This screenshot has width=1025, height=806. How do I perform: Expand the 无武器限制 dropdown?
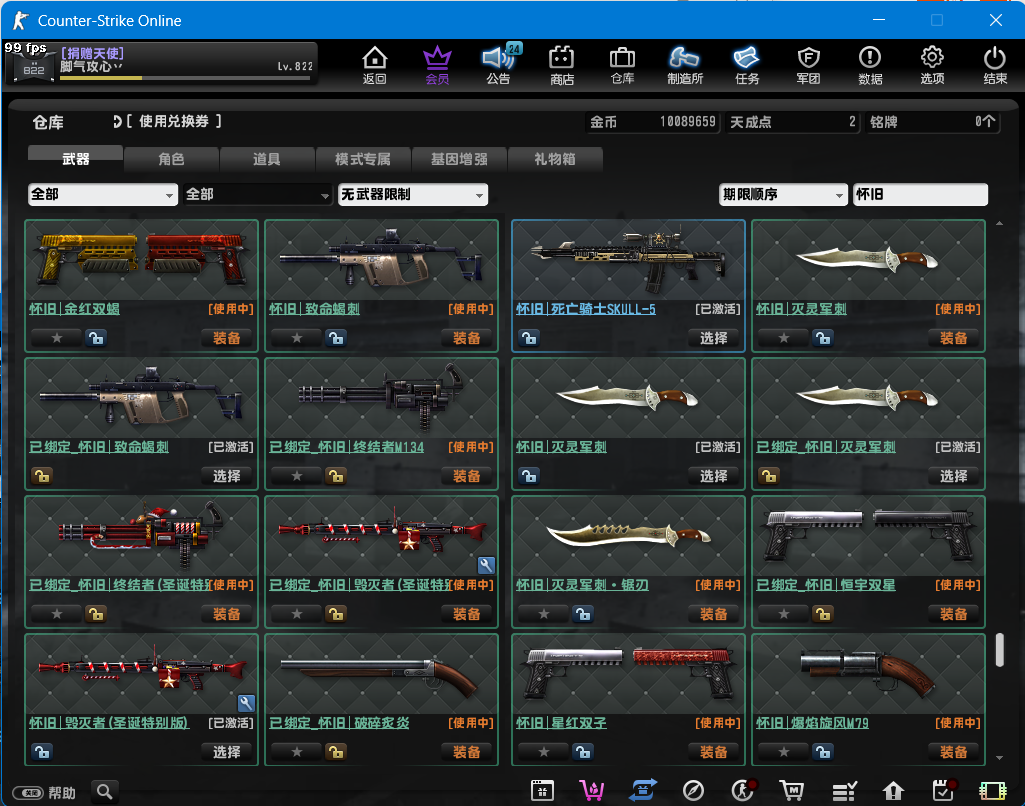(x=412, y=194)
